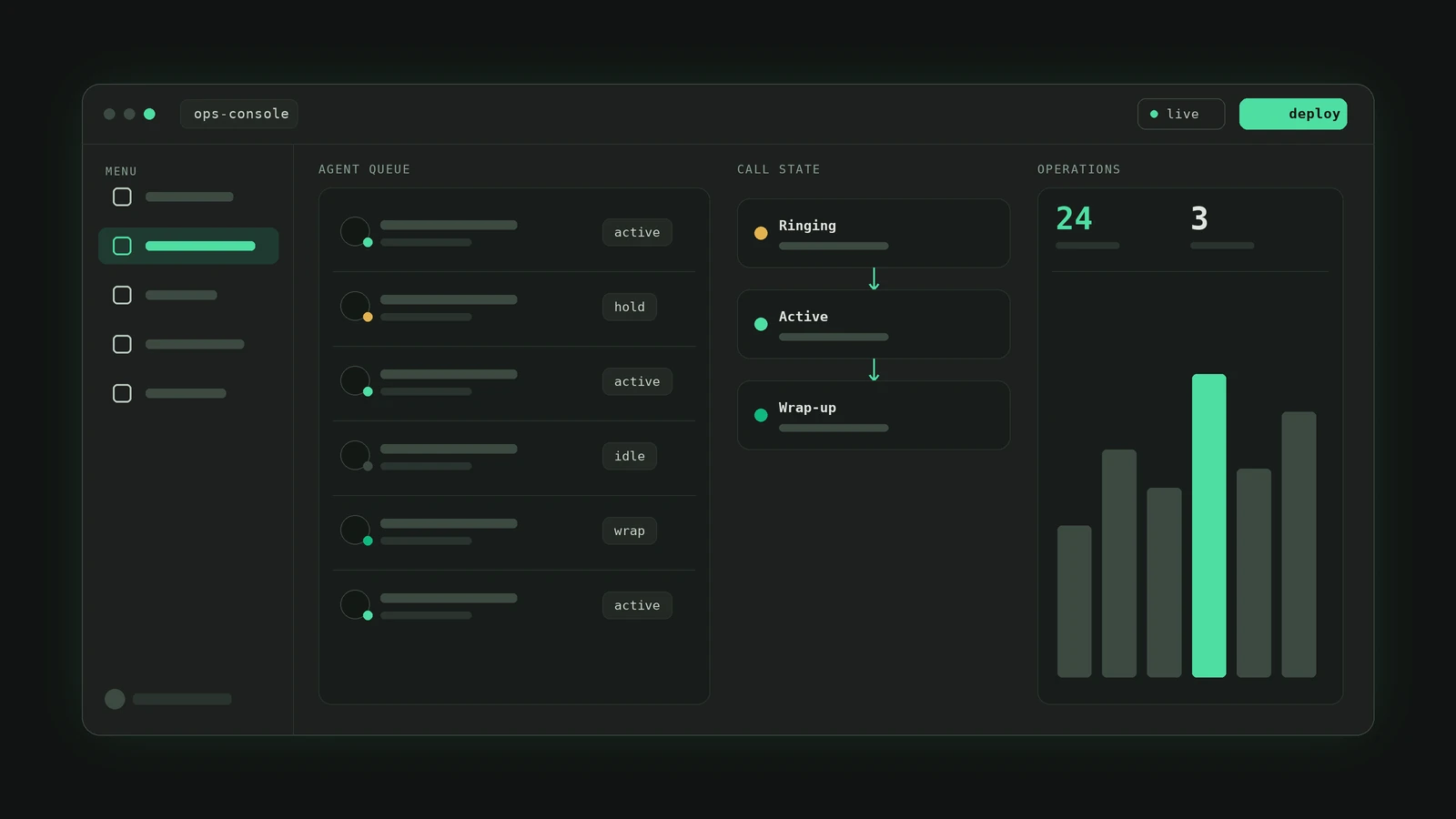Click avatar of the idle agent
Screen dimensions: 1456x819
pos(355,455)
